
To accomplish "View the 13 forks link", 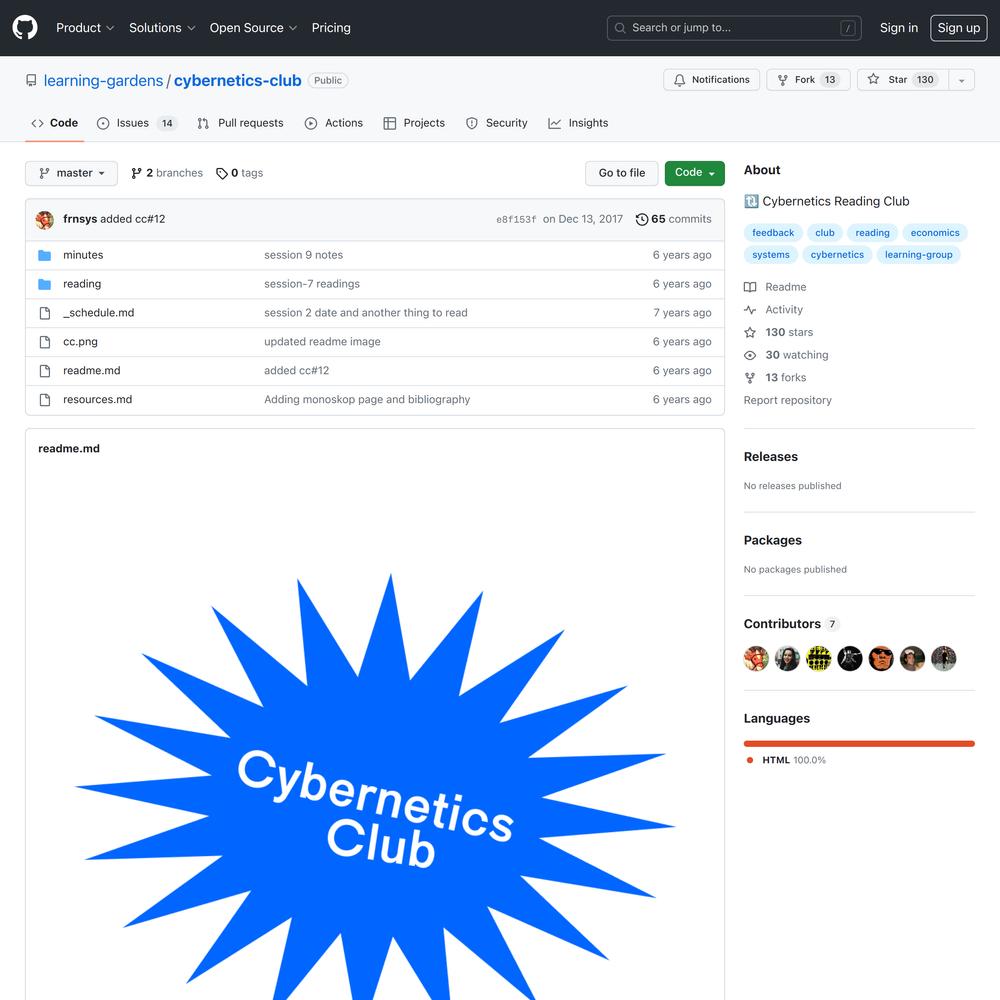I will point(775,378).
